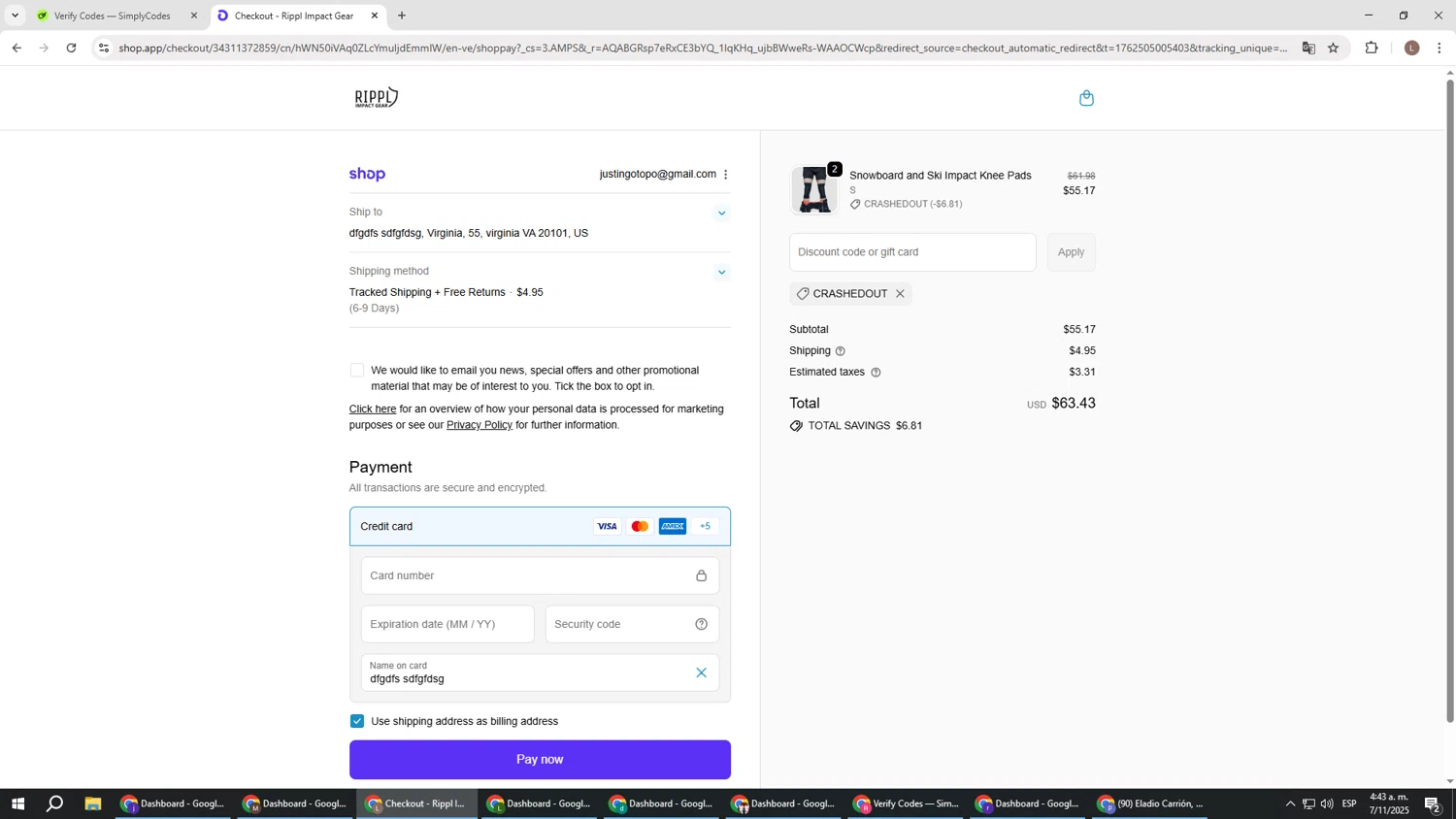
Task: Show estimated taxes info tooltip
Action: pyautogui.click(x=876, y=373)
